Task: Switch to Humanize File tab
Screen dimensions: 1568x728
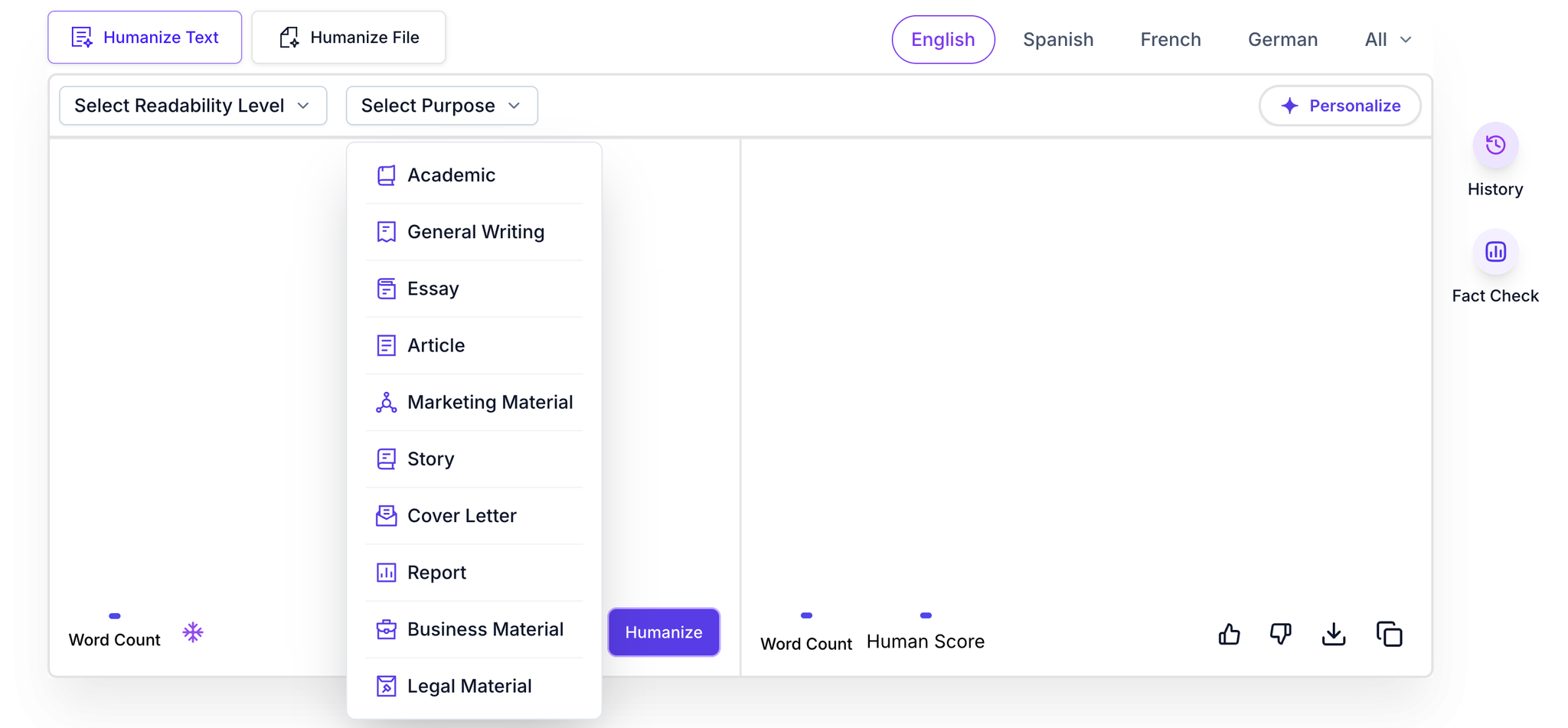Action: point(348,37)
